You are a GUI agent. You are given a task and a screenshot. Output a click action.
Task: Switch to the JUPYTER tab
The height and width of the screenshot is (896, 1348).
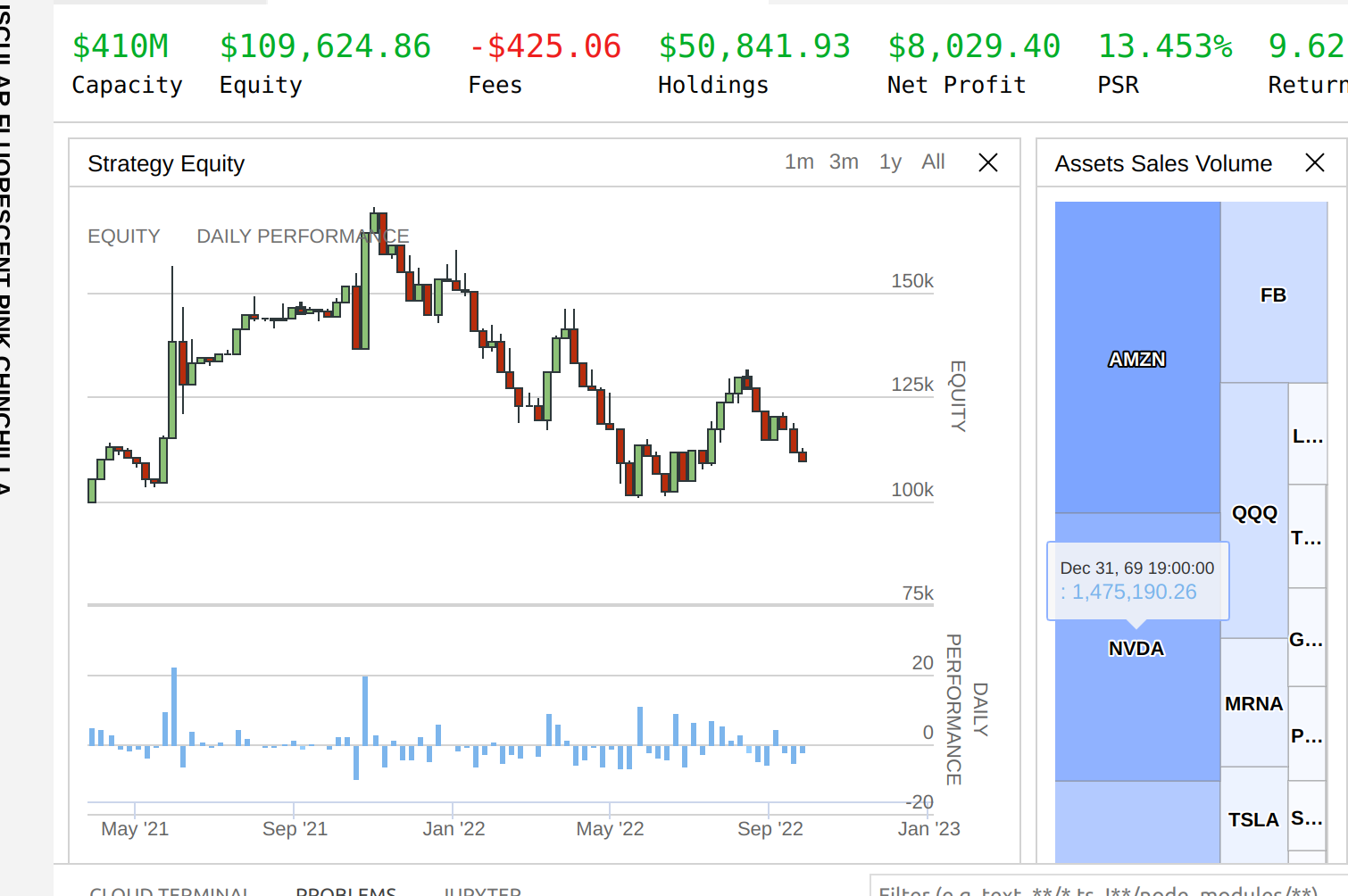(x=482, y=891)
